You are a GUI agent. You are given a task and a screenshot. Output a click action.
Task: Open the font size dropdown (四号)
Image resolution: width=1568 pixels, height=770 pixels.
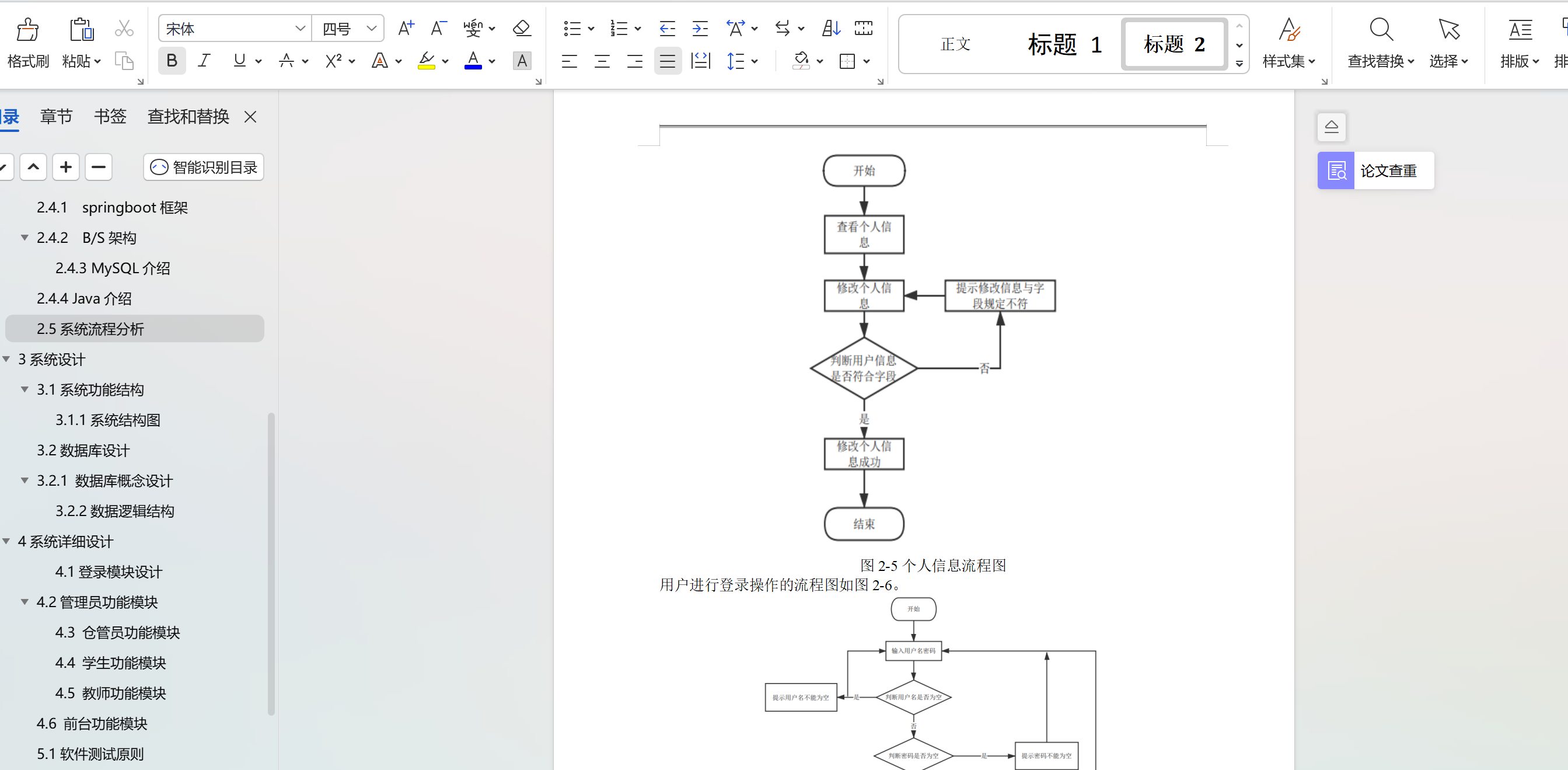point(371,29)
